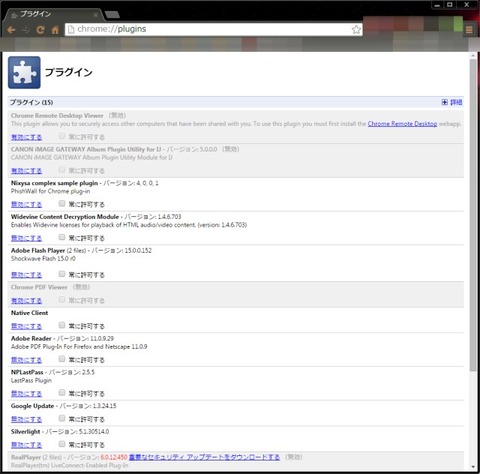Disable Google Update plugin
Image resolution: width=480 pixels, height=474 pixels.
click(26, 419)
